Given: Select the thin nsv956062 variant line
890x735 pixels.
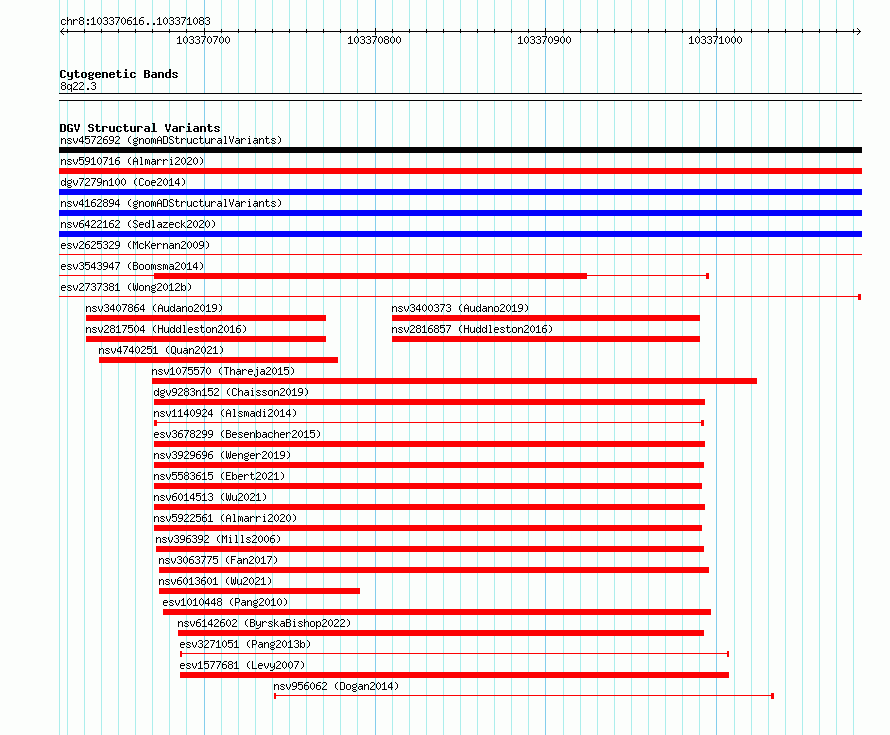Looking at the screenshot, I should (524, 696).
